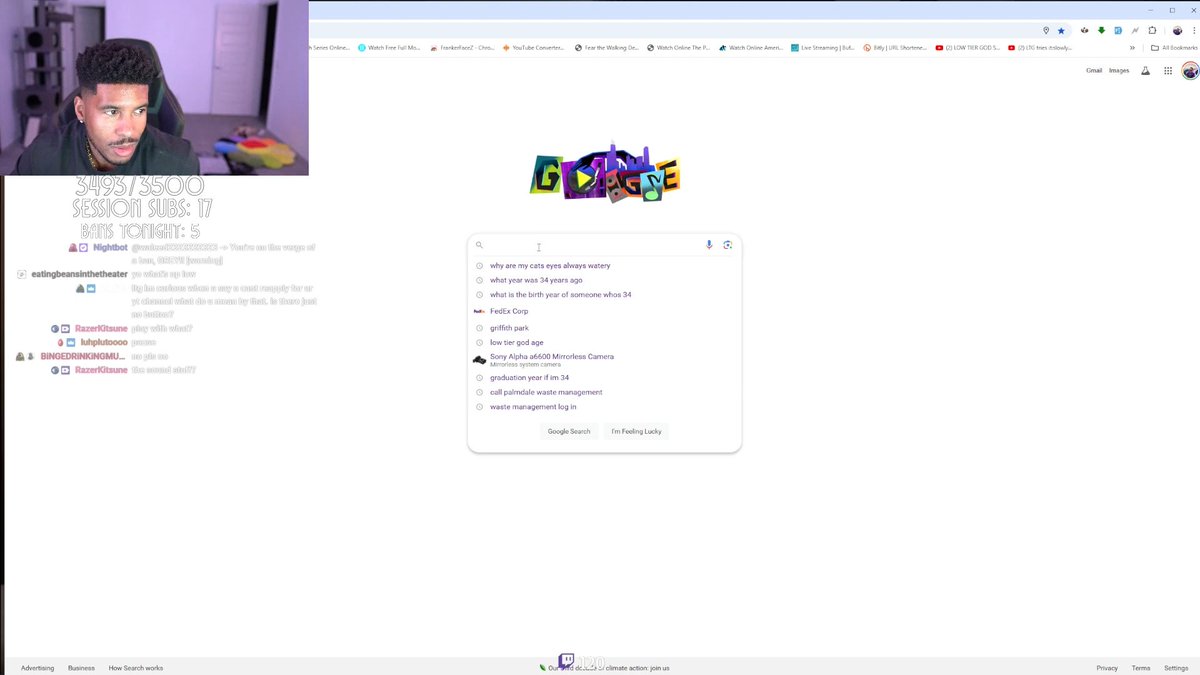The image size is (1200, 675).
Task: Open the Chrome profile avatar in toolbar
Action: point(1178,31)
